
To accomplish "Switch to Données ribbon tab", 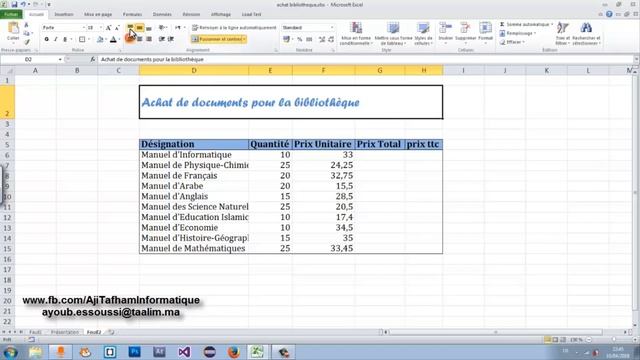I will pos(162,14).
